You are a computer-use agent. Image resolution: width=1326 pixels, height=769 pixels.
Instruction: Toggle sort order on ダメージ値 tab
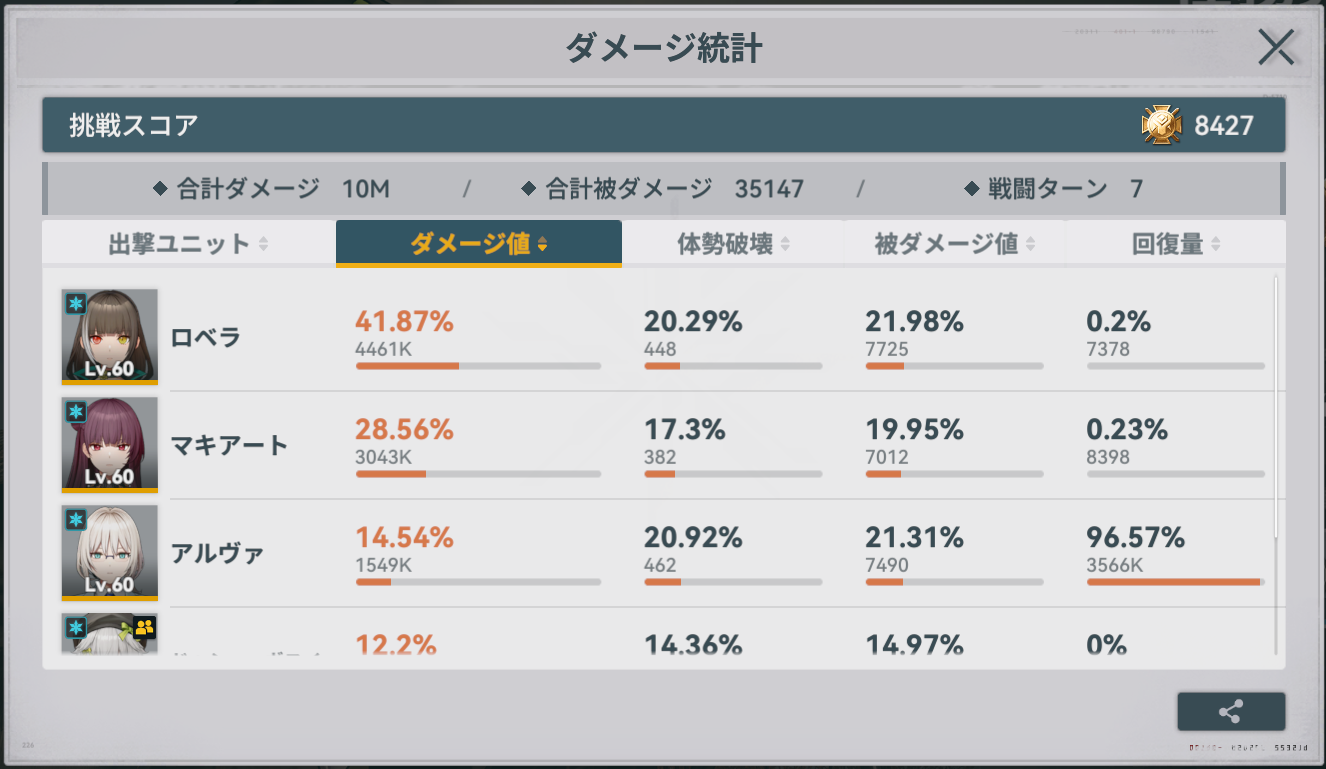tap(478, 244)
